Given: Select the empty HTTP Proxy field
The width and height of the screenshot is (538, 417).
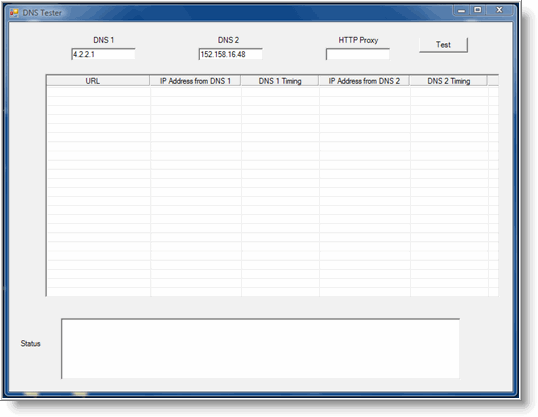Looking at the screenshot, I should 358,54.
